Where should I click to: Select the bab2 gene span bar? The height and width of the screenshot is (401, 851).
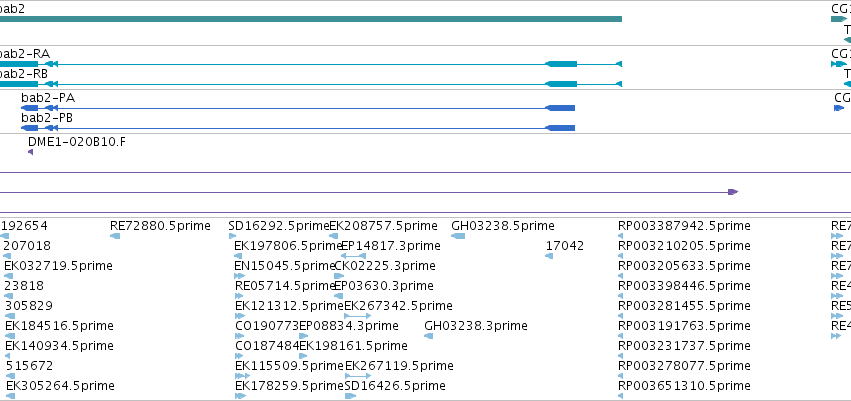(310, 19)
